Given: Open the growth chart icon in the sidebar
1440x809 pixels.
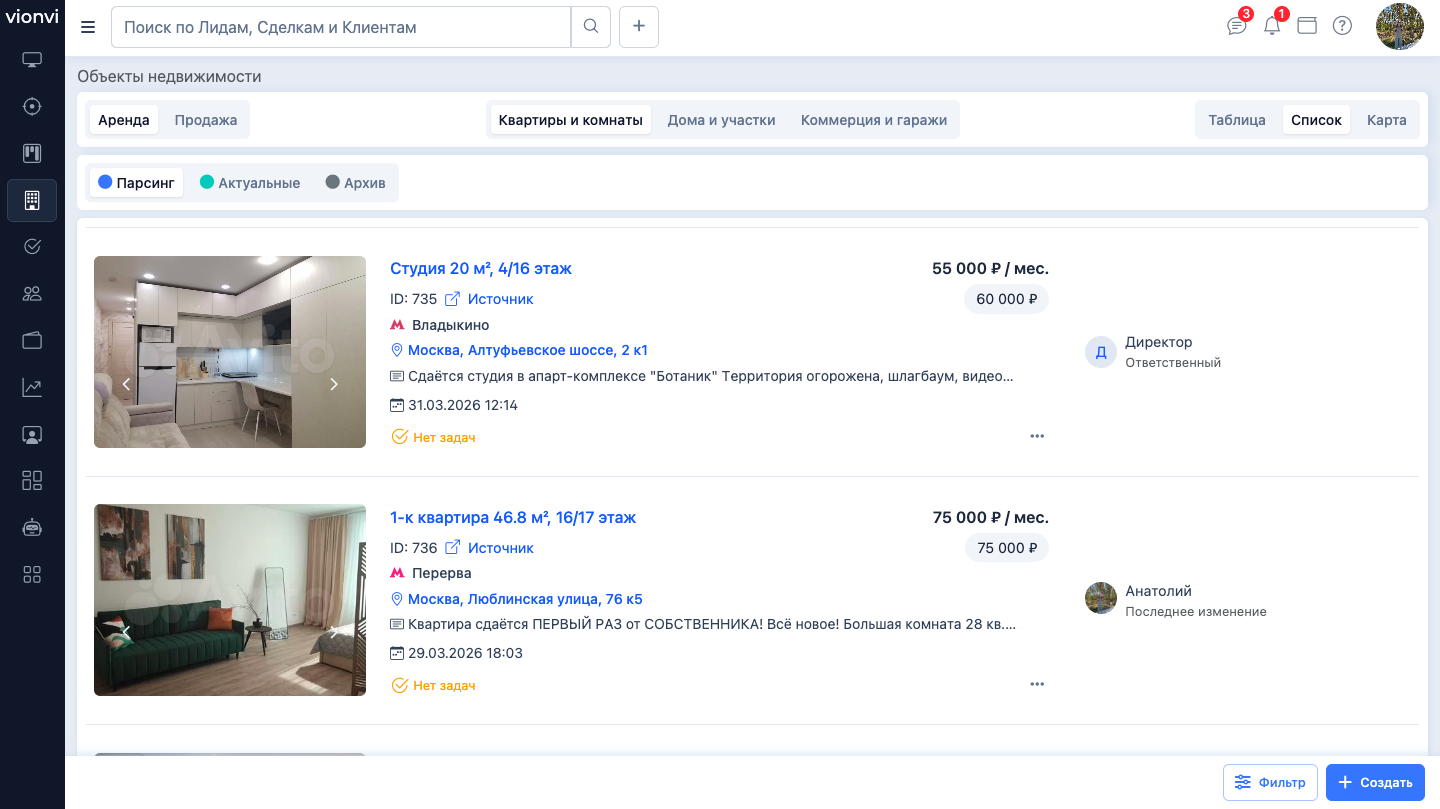Looking at the screenshot, I should [32, 387].
